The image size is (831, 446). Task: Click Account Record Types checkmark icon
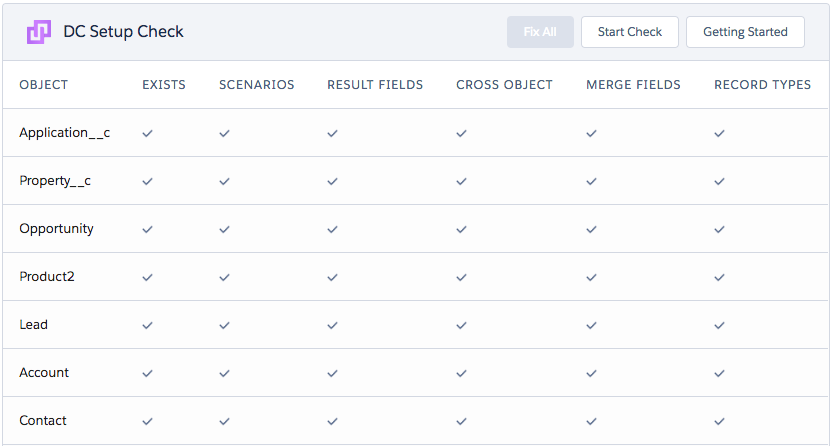(x=719, y=373)
